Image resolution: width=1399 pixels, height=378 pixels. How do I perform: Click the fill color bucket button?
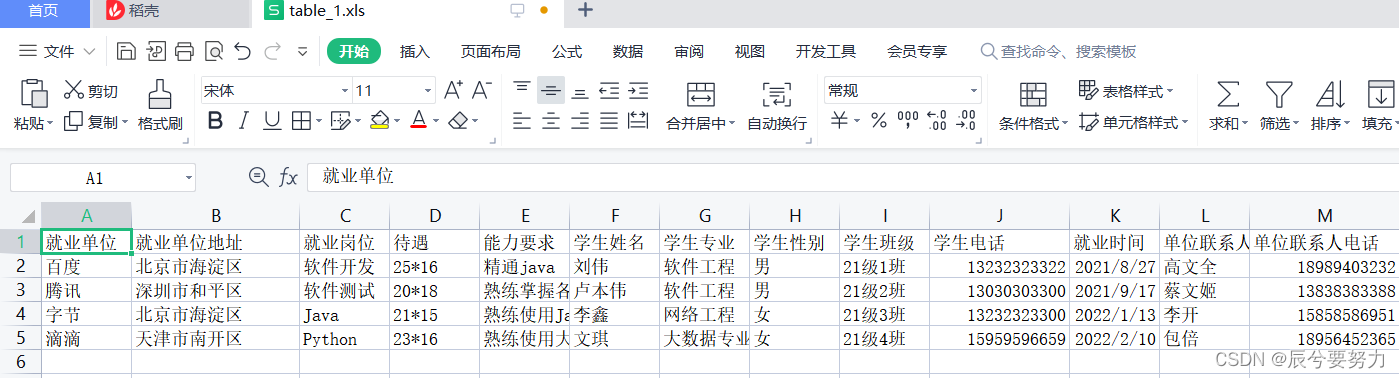(x=379, y=121)
